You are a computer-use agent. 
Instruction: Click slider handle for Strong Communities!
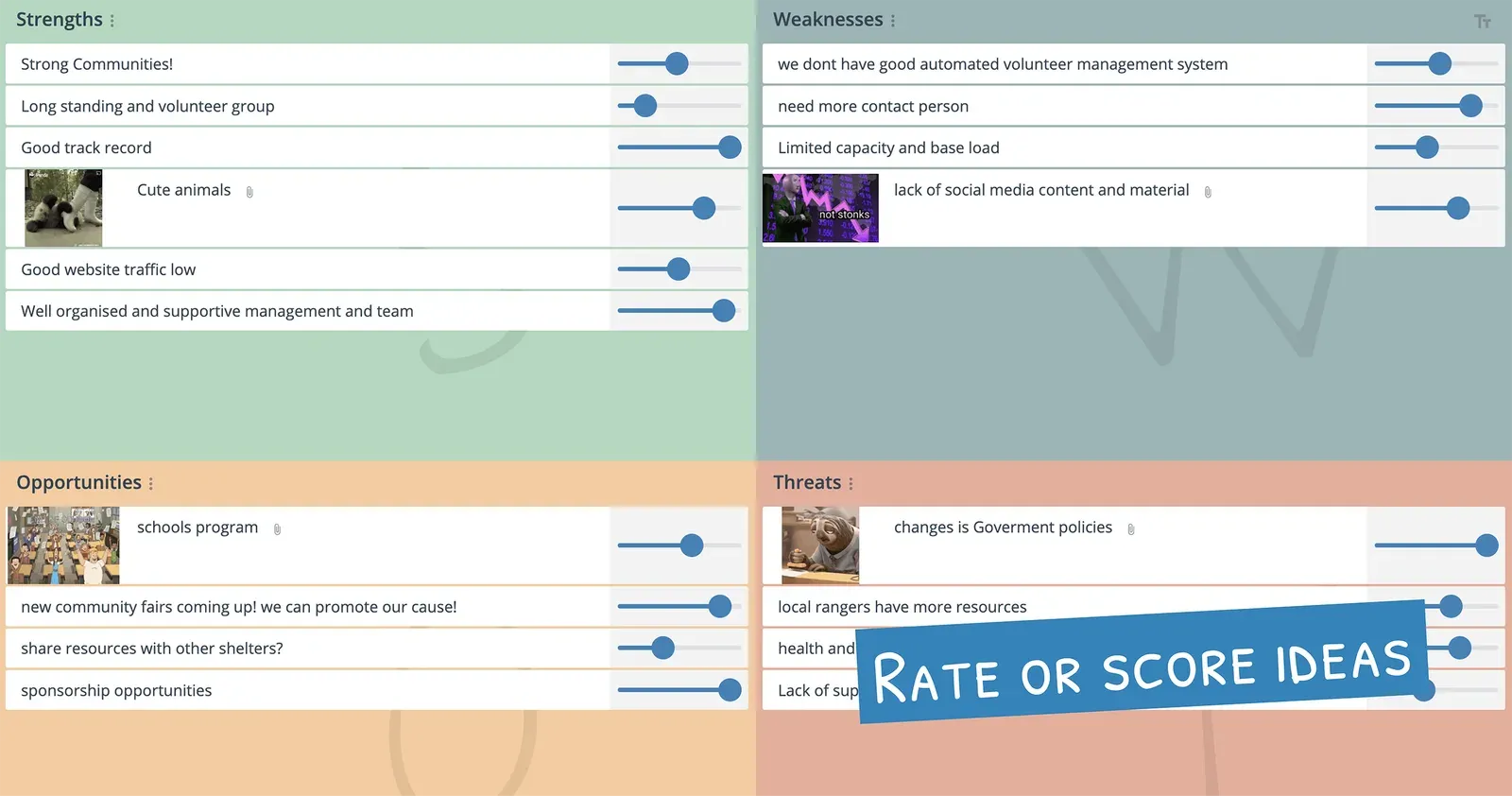[677, 63]
